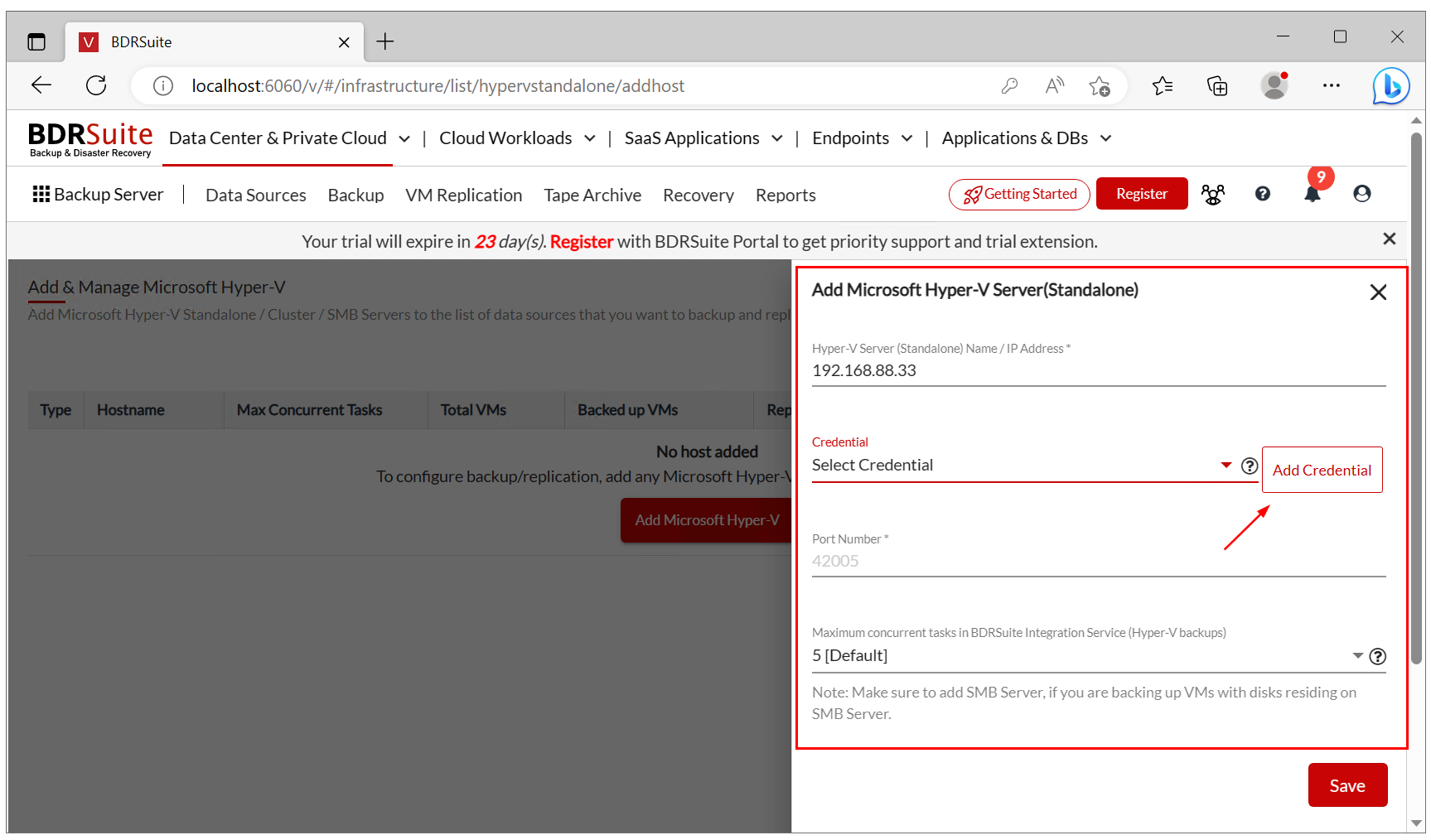Open user account profile icon
Screen dimensions: 1431x840
click(1362, 194)
